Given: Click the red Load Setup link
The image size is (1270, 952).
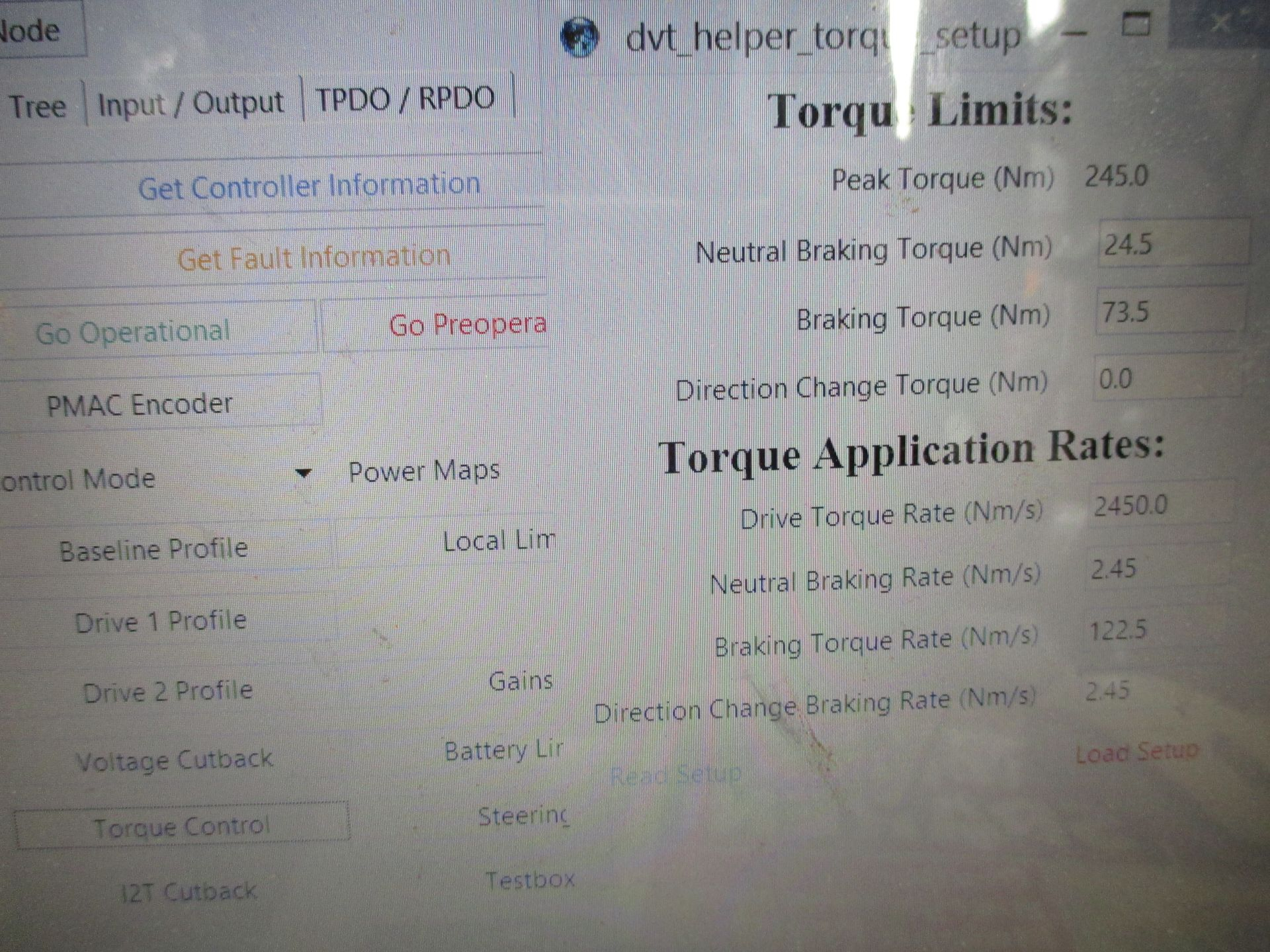Looking at the screenshot, I should pos(1136,752).
